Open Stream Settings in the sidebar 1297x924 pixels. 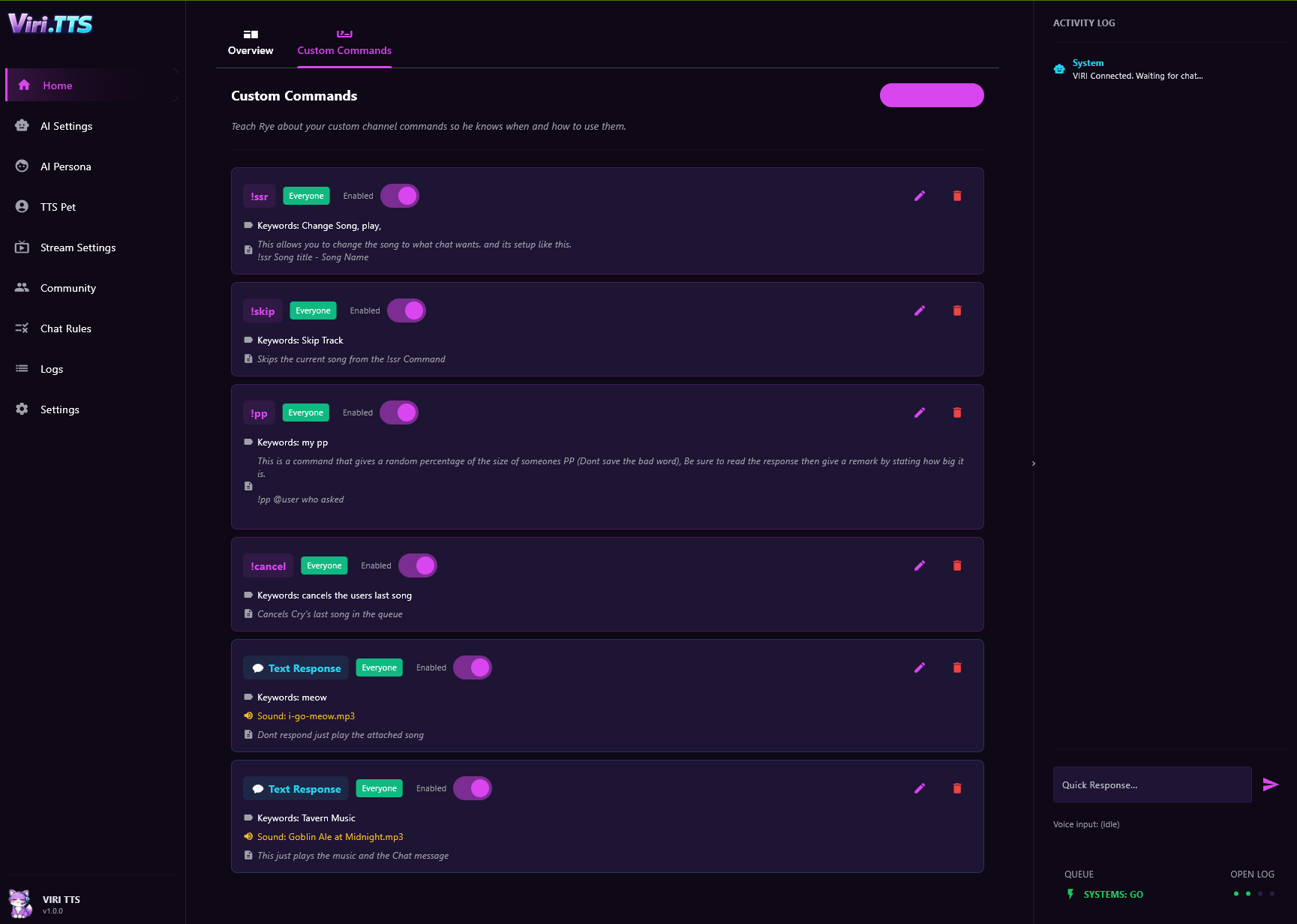77,247
